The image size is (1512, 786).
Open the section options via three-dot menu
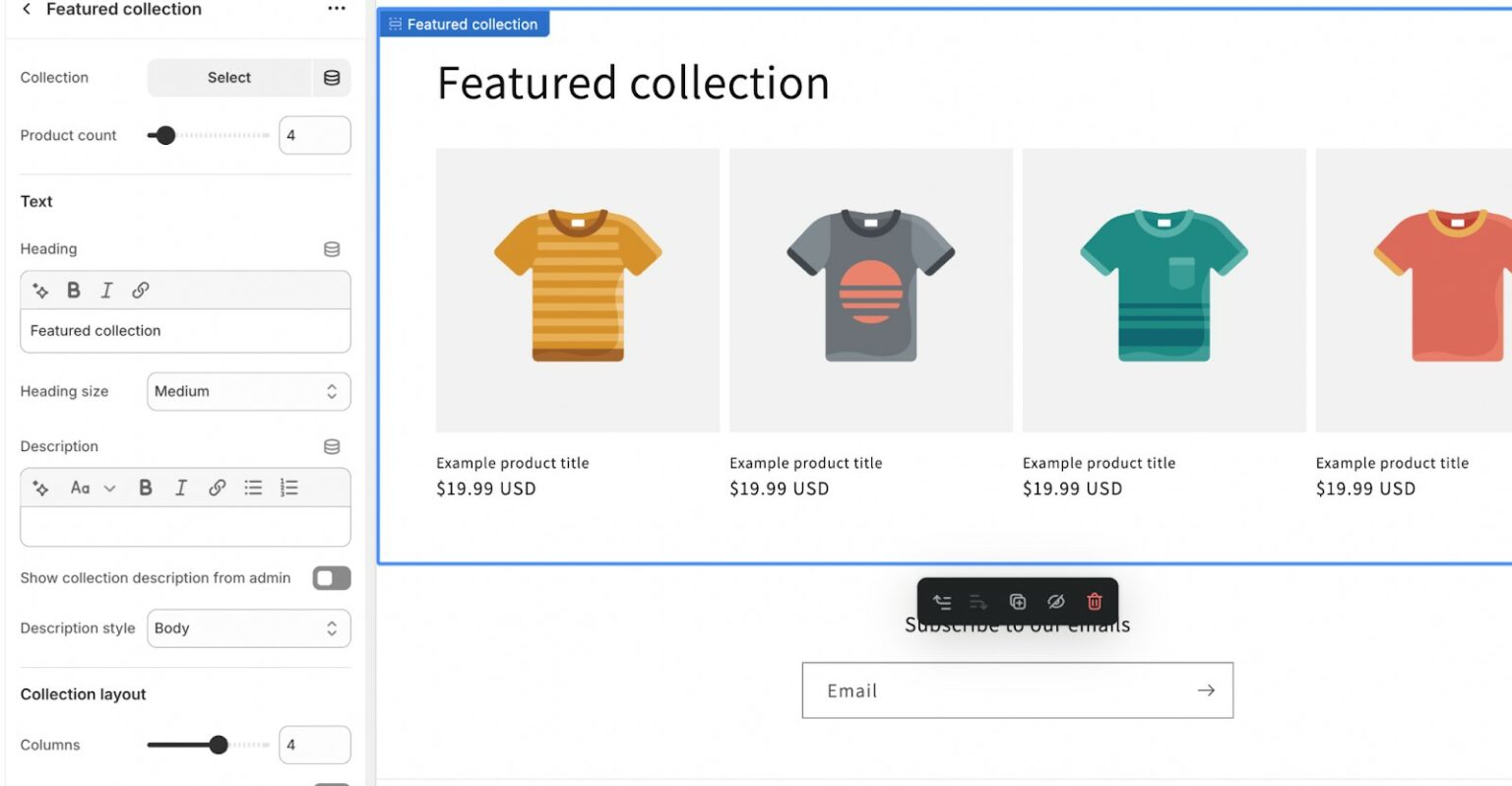click(336, 9)
